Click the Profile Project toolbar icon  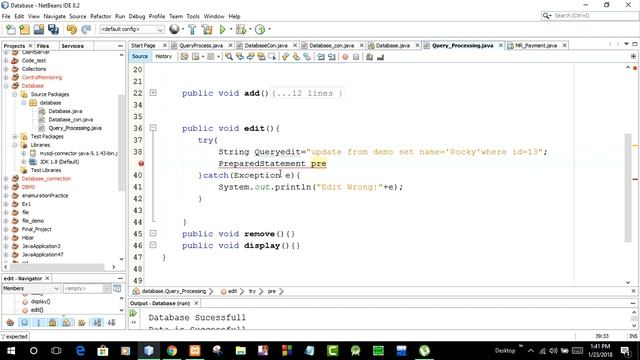pos(260,29)
